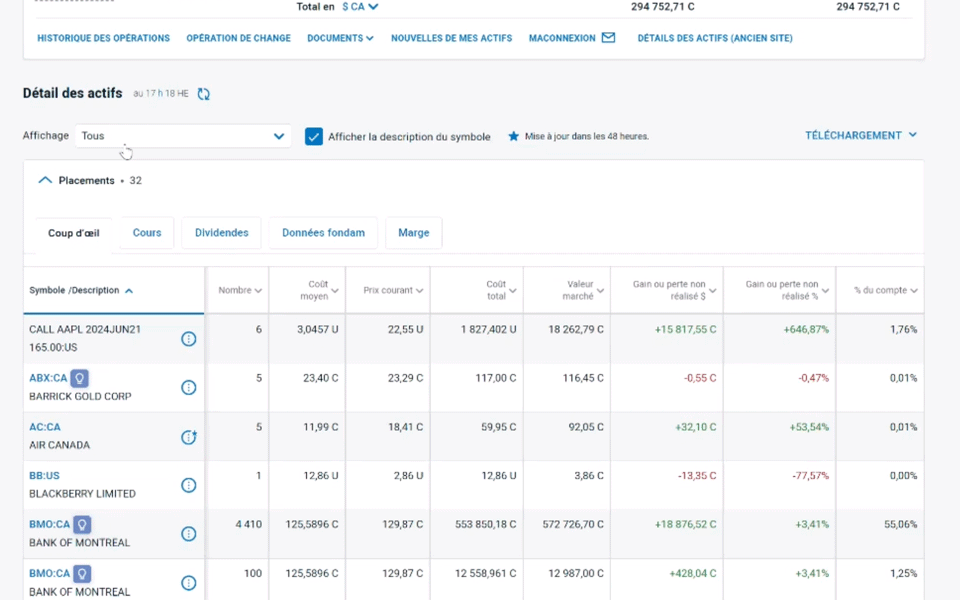
Task: Open Opération de change link
Action: [x=238, y=38]
